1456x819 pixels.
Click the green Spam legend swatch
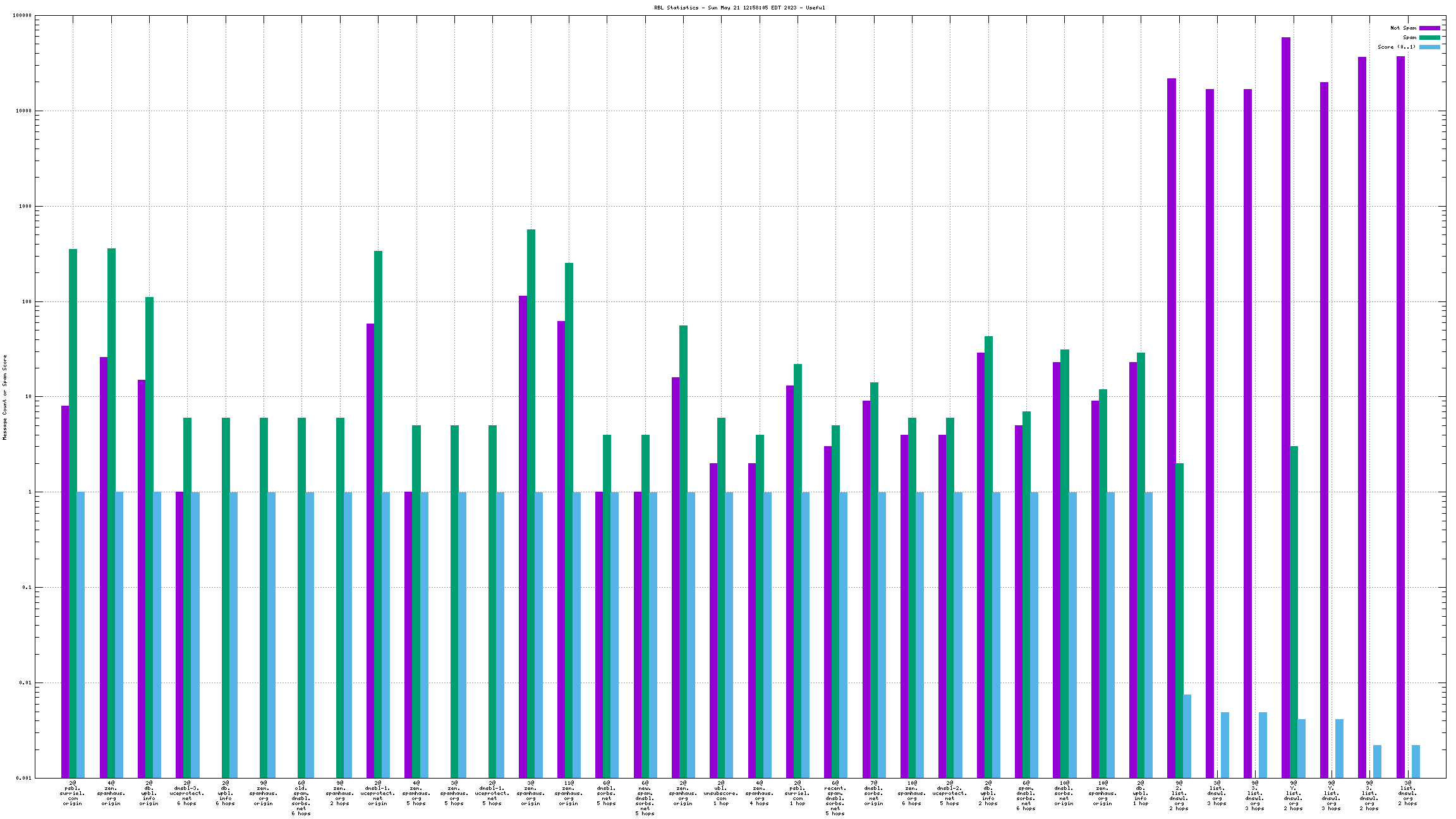click(x=1429, y=37)
